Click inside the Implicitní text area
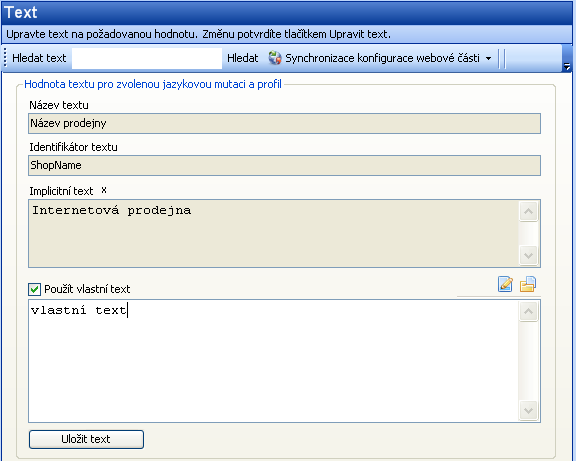Image resolution: width=576 pixels, height=461 pixels. (x=274, y=234)
